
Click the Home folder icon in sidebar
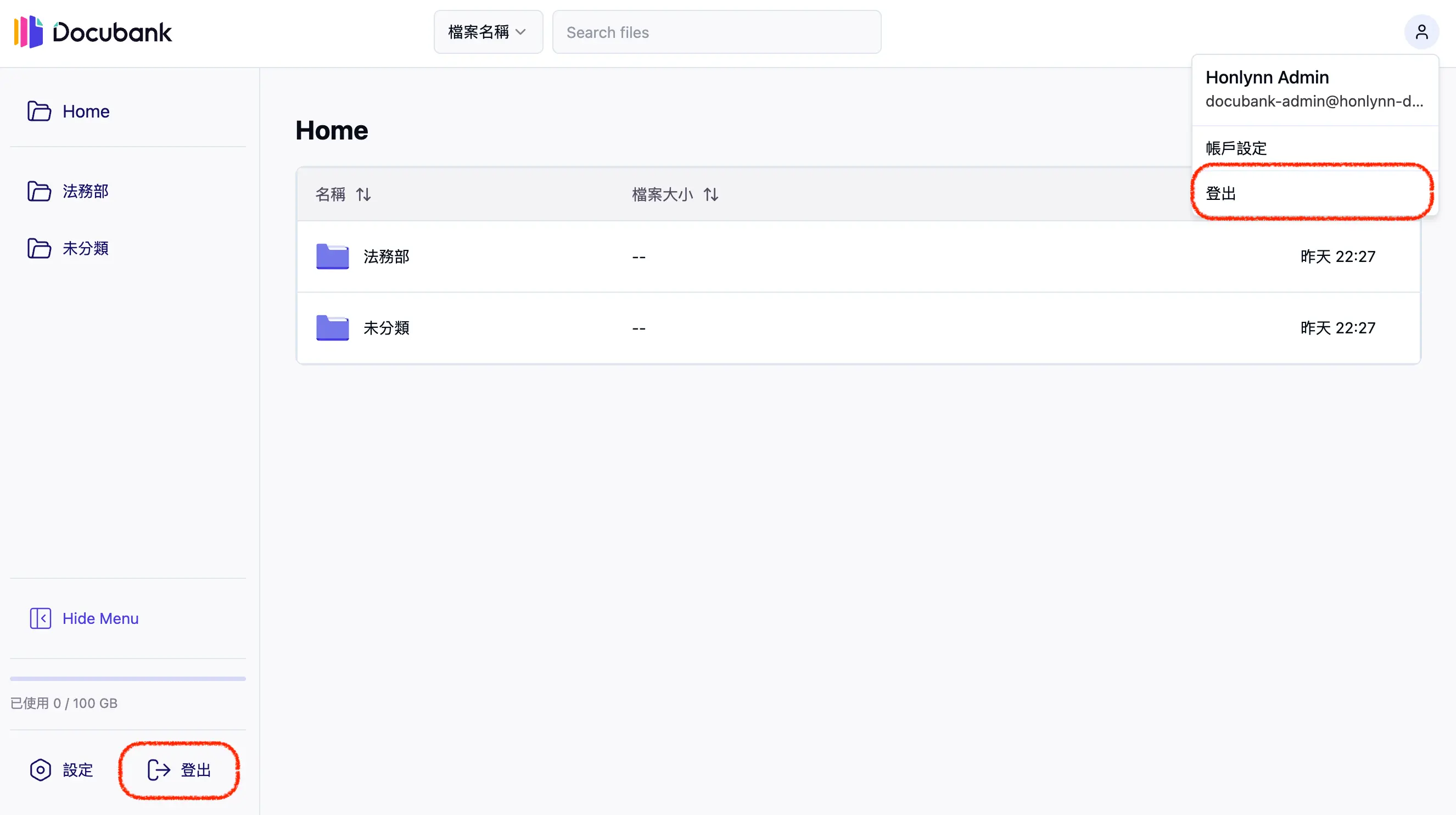tap(39, 111)
